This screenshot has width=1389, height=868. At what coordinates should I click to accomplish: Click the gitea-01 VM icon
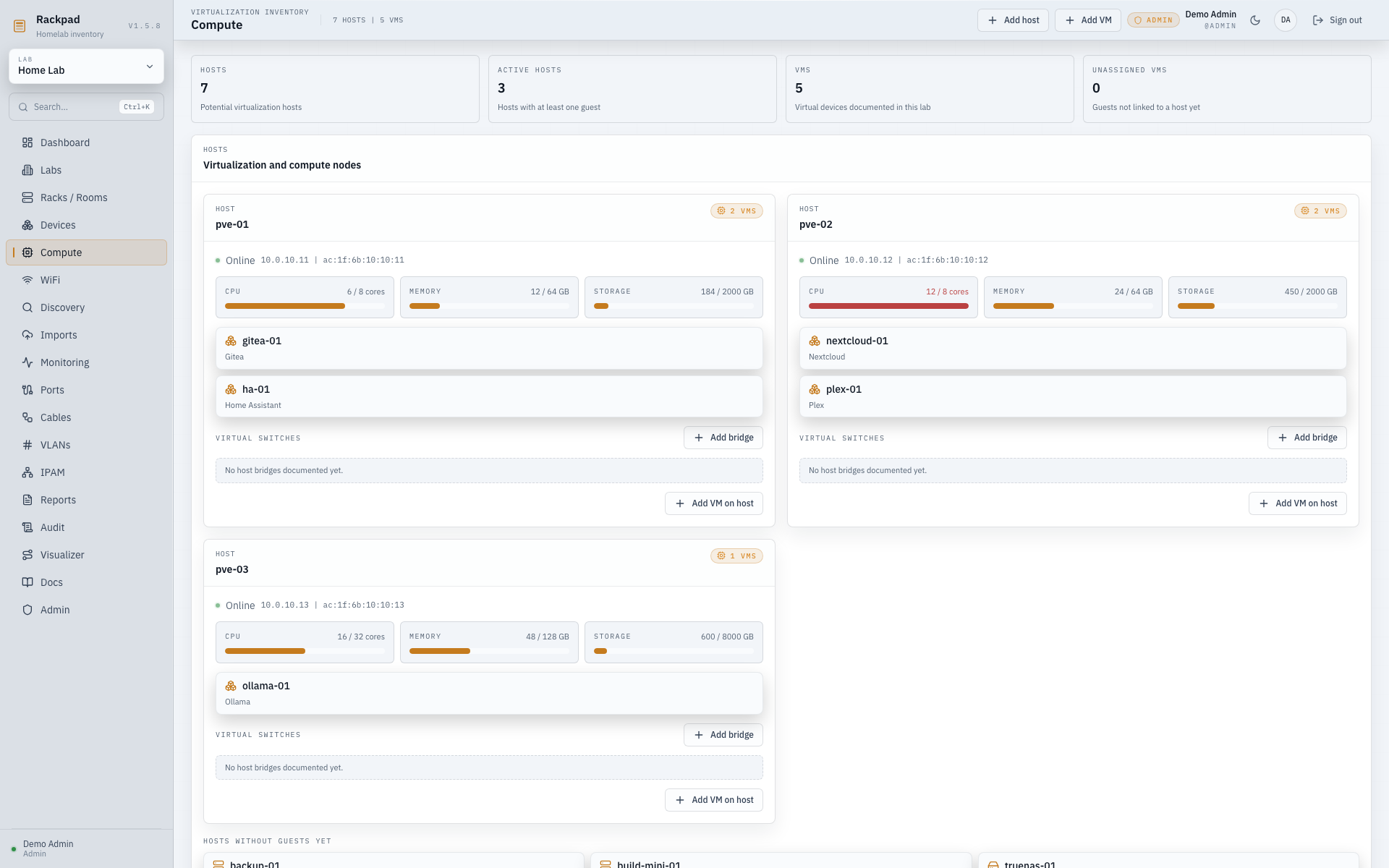click(231, 341)
